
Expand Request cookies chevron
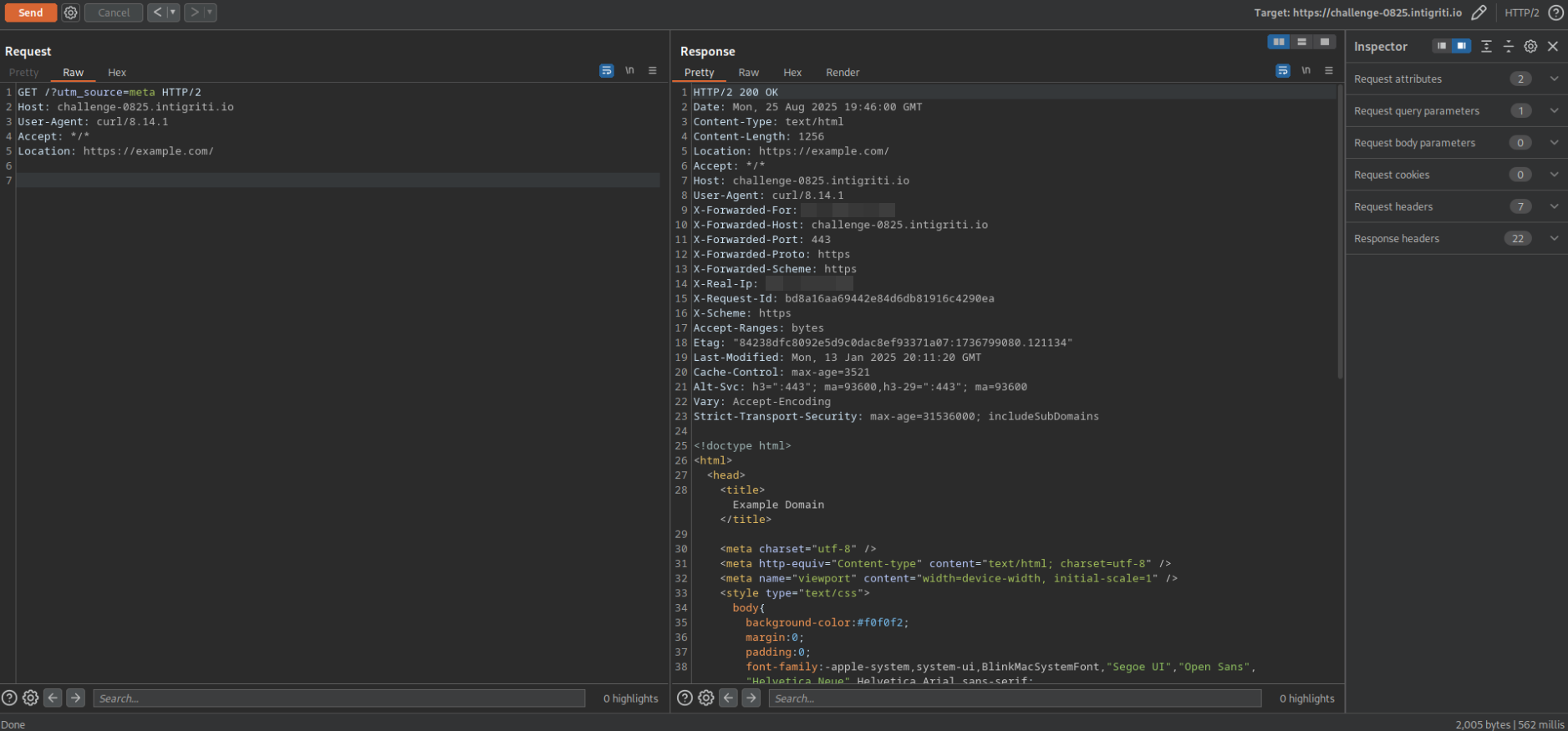[1554, 175]
